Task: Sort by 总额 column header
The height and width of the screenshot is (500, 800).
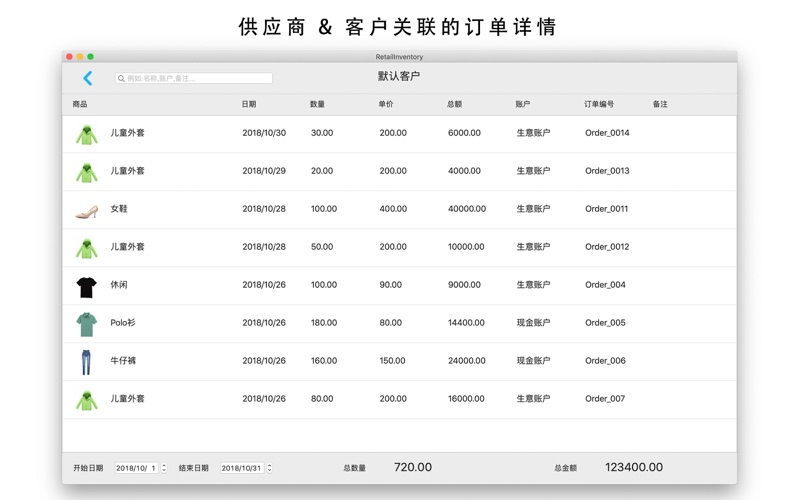Action: point(454,104)
